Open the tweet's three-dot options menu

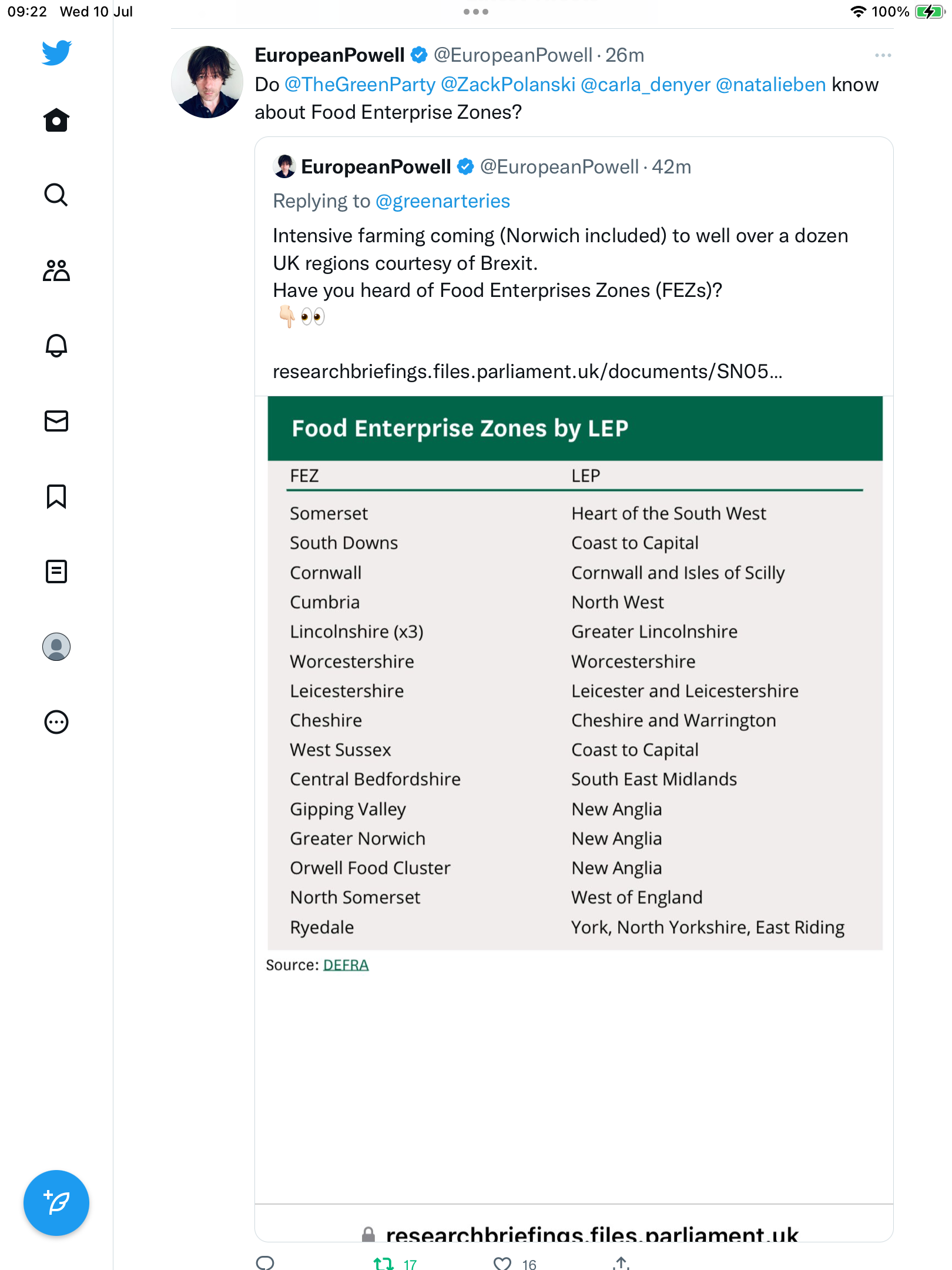point(883,55)
